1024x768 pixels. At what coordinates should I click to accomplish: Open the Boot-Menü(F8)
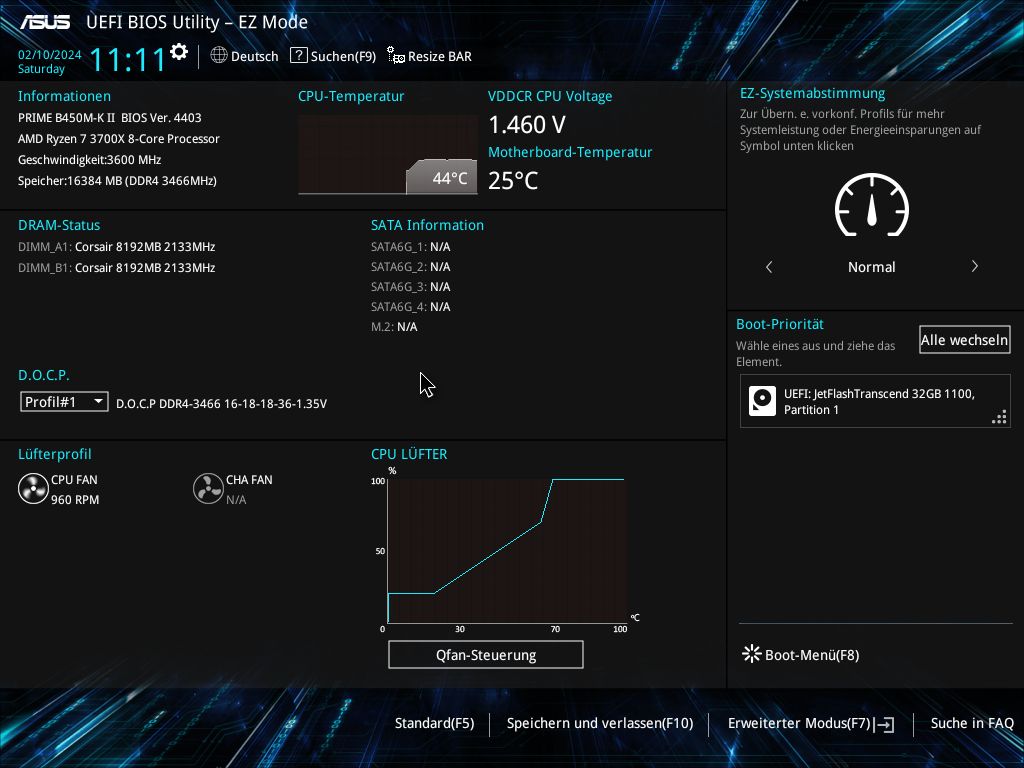(812, 655)
